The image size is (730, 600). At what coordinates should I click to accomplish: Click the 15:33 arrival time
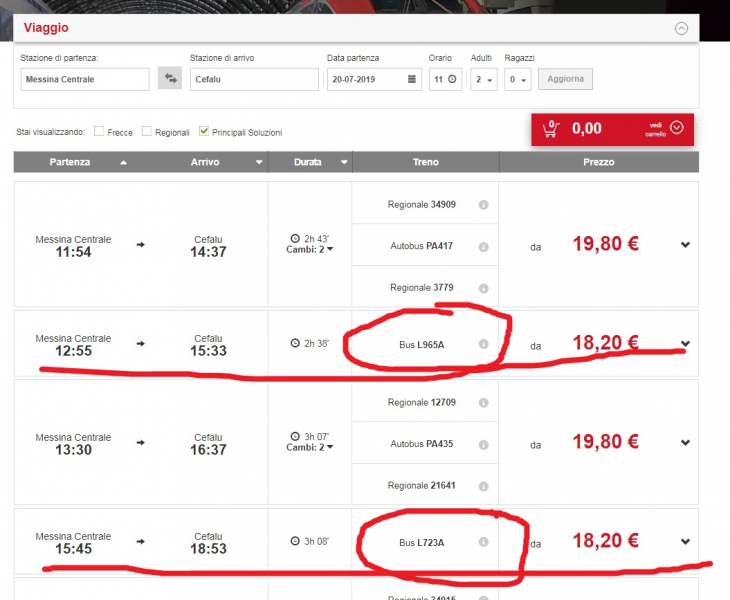pos(208,351)
